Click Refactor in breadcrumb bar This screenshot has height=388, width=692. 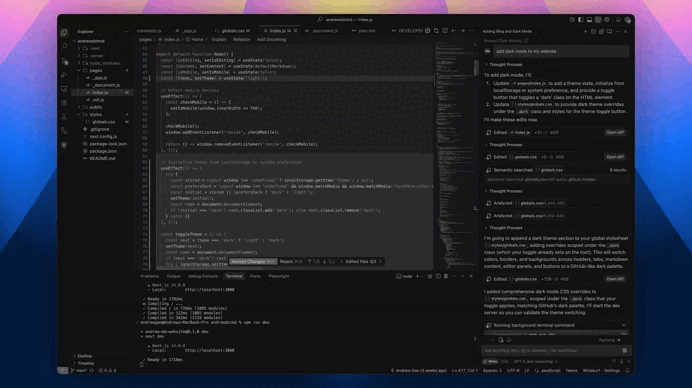pos(241,40)
